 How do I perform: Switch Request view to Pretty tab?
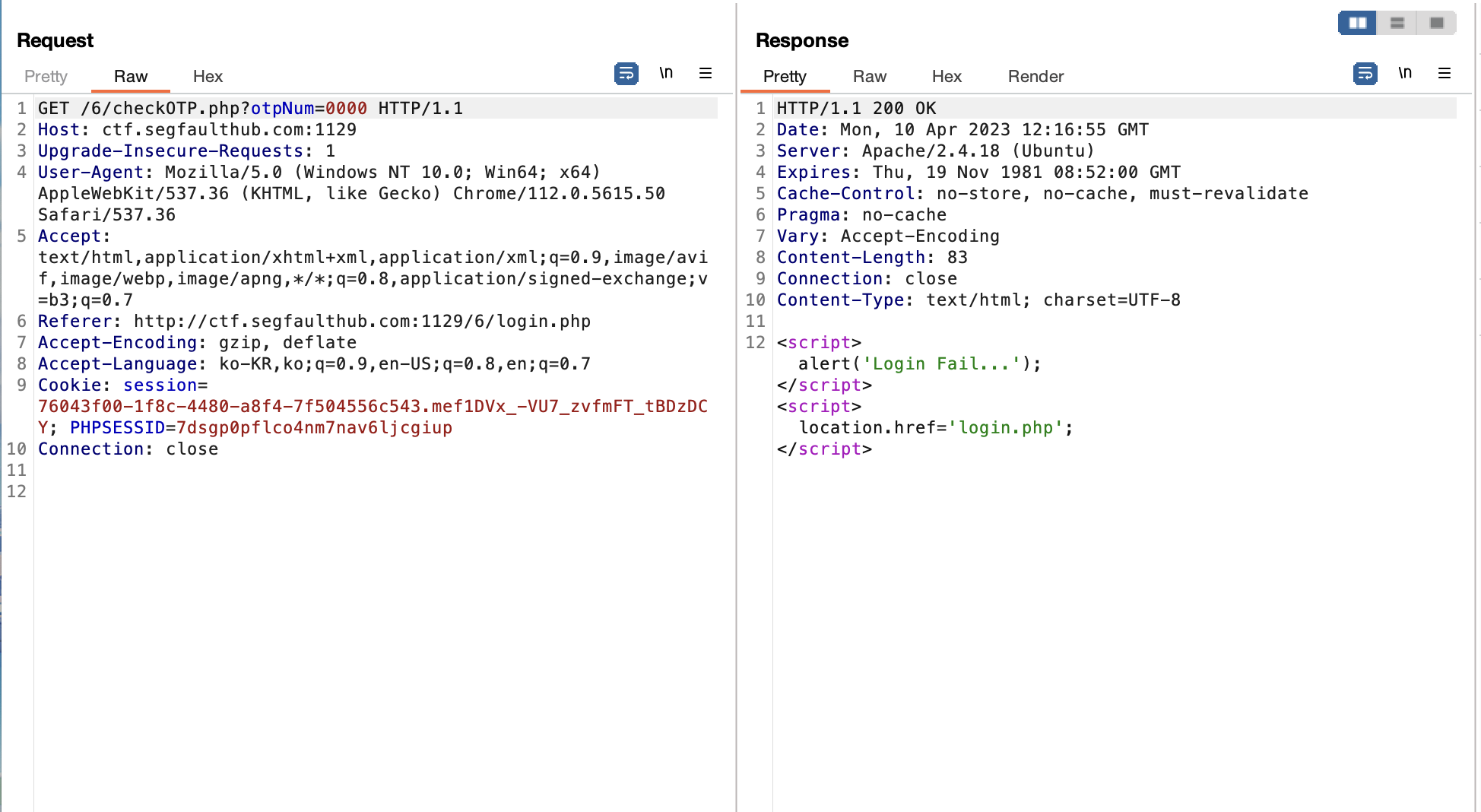coord(46,76)
